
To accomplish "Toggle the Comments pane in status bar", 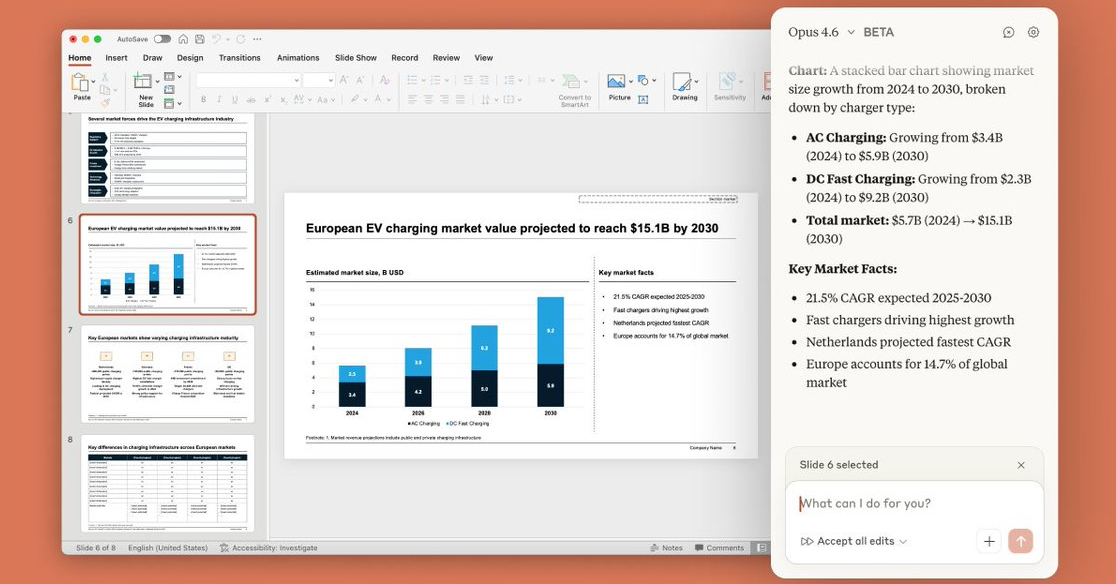I will 719,548.
